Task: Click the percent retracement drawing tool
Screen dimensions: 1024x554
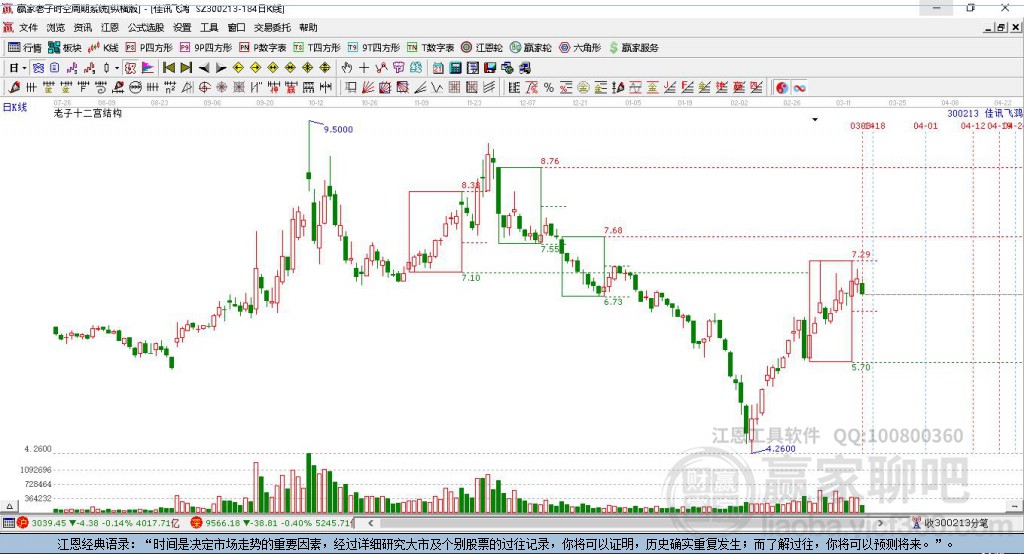Action: coord(549,88)
